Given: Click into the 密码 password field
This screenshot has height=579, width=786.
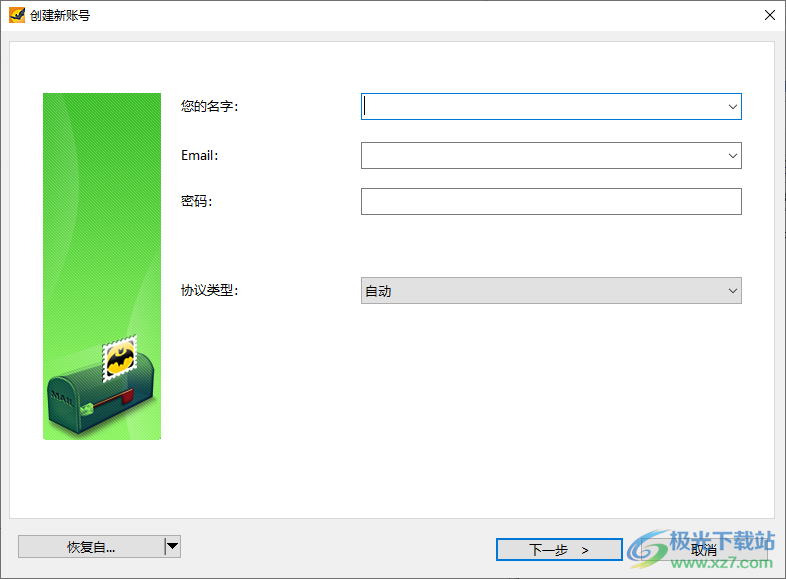Looking at the screenshot, I should pos(550,202).
